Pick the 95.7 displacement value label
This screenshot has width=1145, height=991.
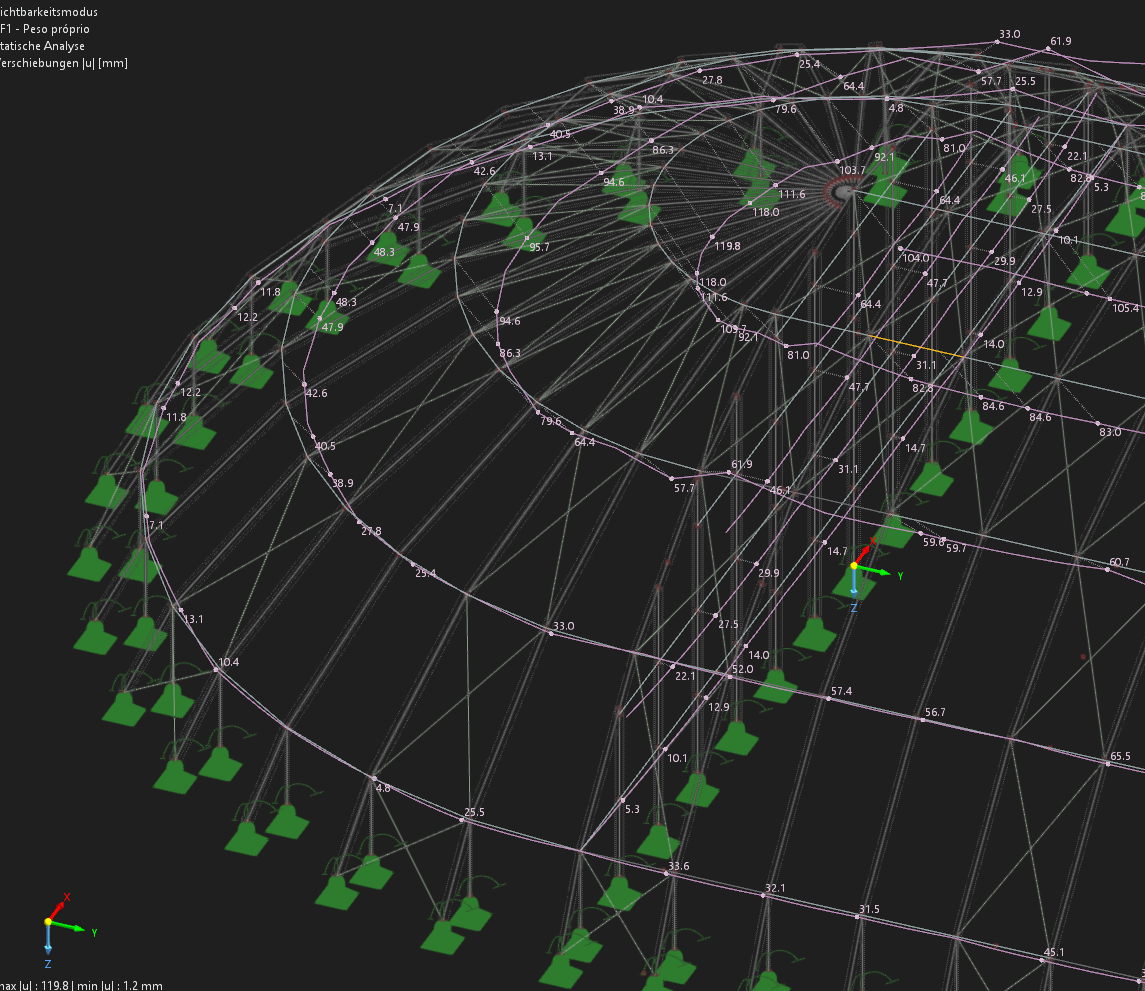point(539,247)
